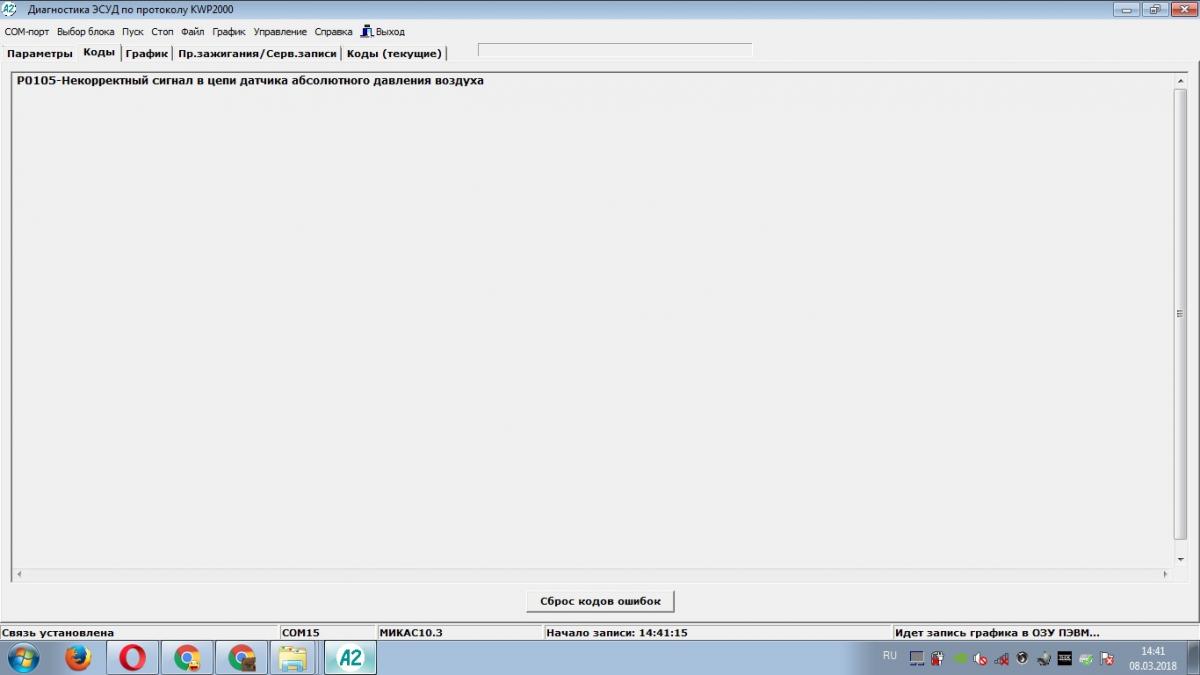1200x675 pixels.
Task: Switch RU keyboard language indicator
Action: tap(890, 656)
